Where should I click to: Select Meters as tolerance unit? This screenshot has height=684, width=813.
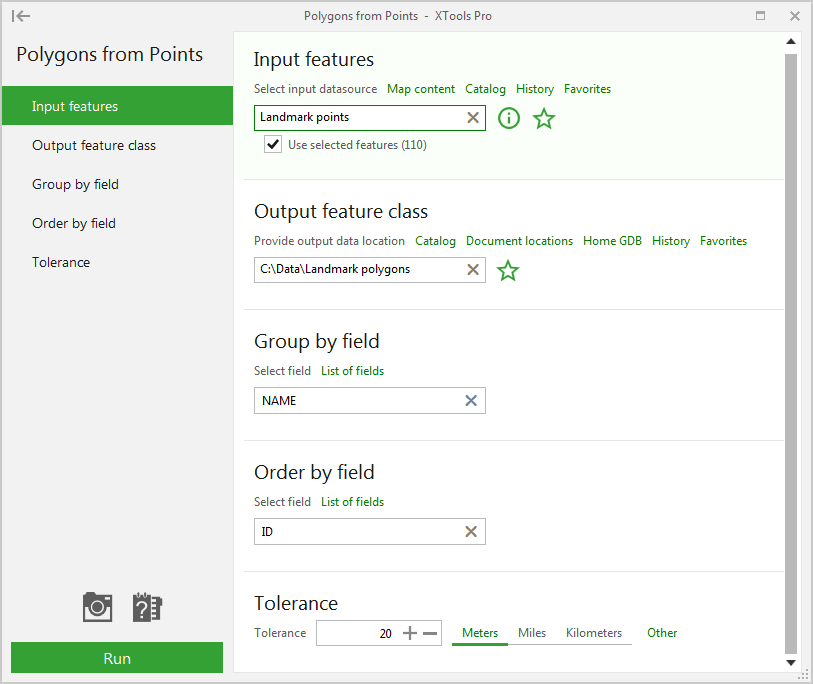(x=480, y=633)
